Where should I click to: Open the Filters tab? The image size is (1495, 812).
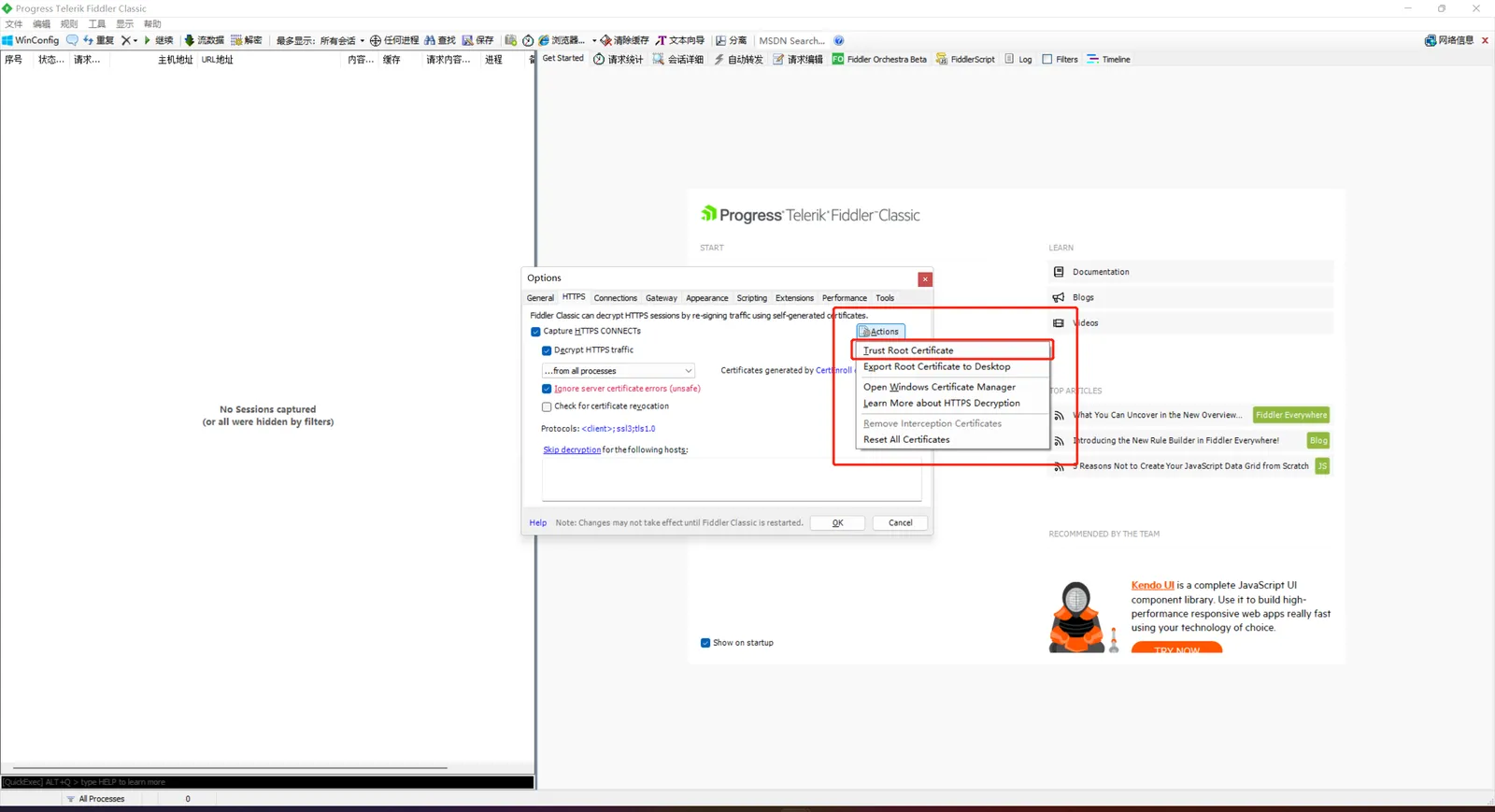(x=1060, y=59)
